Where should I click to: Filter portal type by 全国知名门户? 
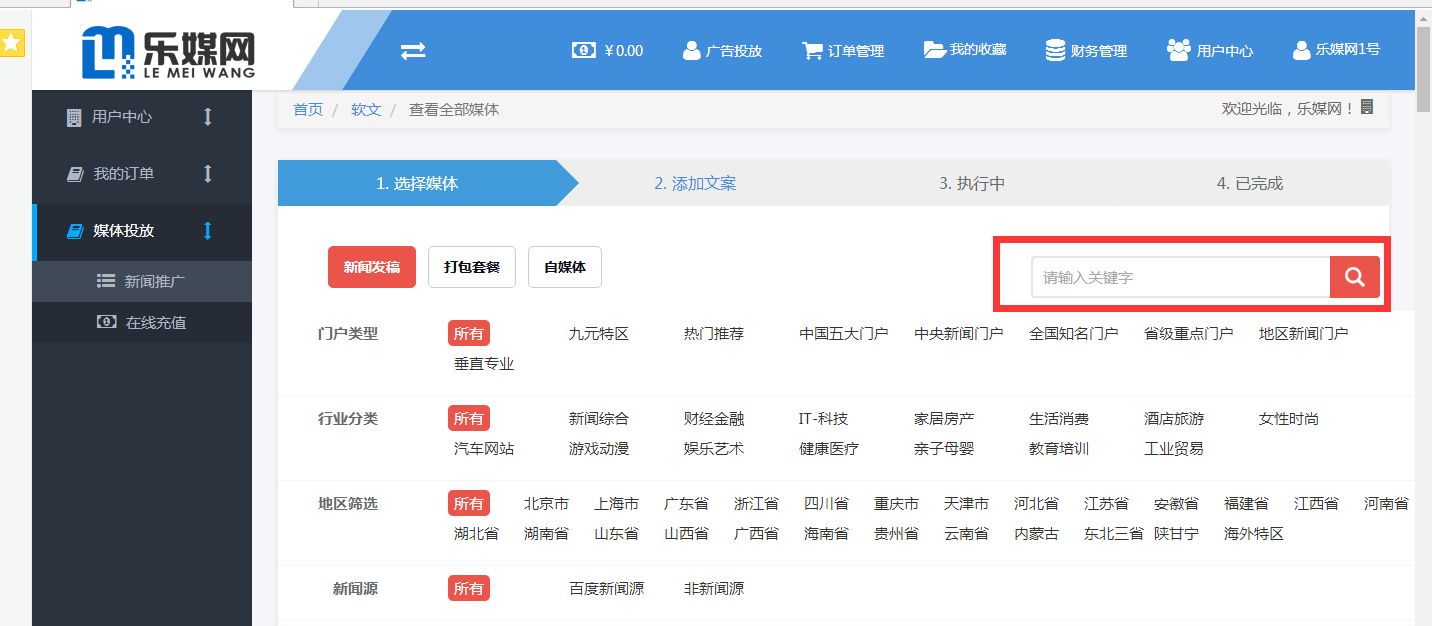1074,334
